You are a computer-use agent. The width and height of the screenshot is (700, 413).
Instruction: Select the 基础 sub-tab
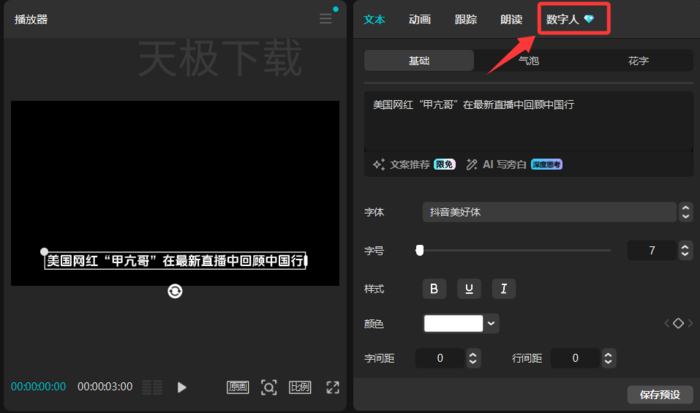(419, 60)
